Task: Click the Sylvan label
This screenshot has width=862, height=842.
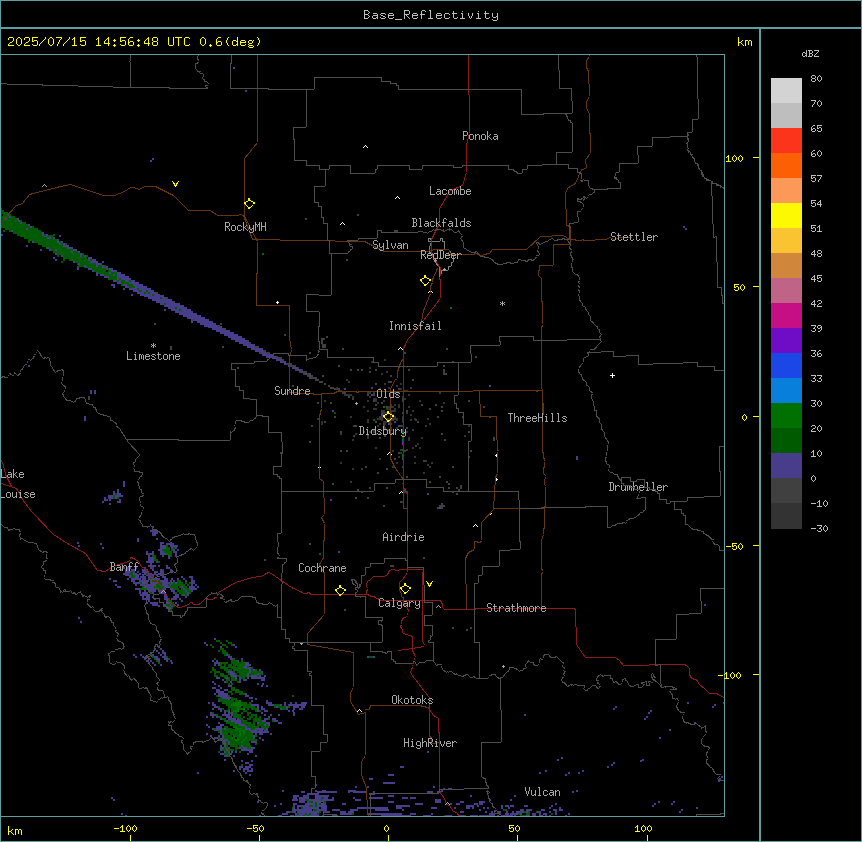Action: tap(390, 245)
